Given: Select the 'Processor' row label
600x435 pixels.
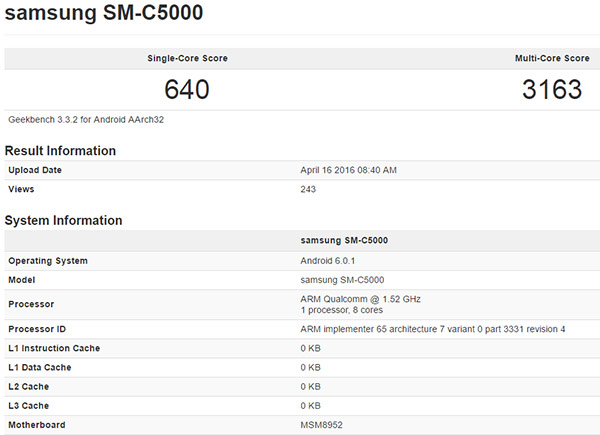Looking at the screenshot, I should (31, 304).
